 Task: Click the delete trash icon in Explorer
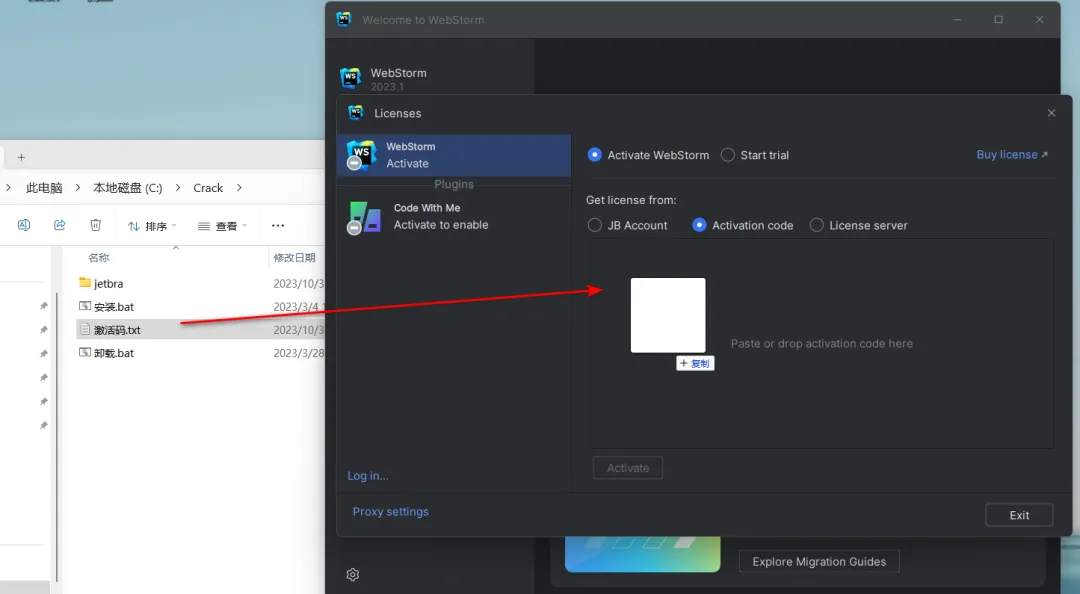96,225
